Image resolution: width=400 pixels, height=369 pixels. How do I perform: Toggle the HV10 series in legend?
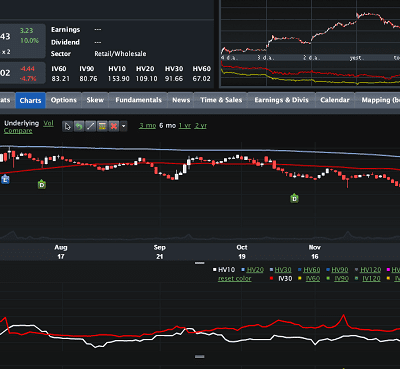(x=226, y=270)
